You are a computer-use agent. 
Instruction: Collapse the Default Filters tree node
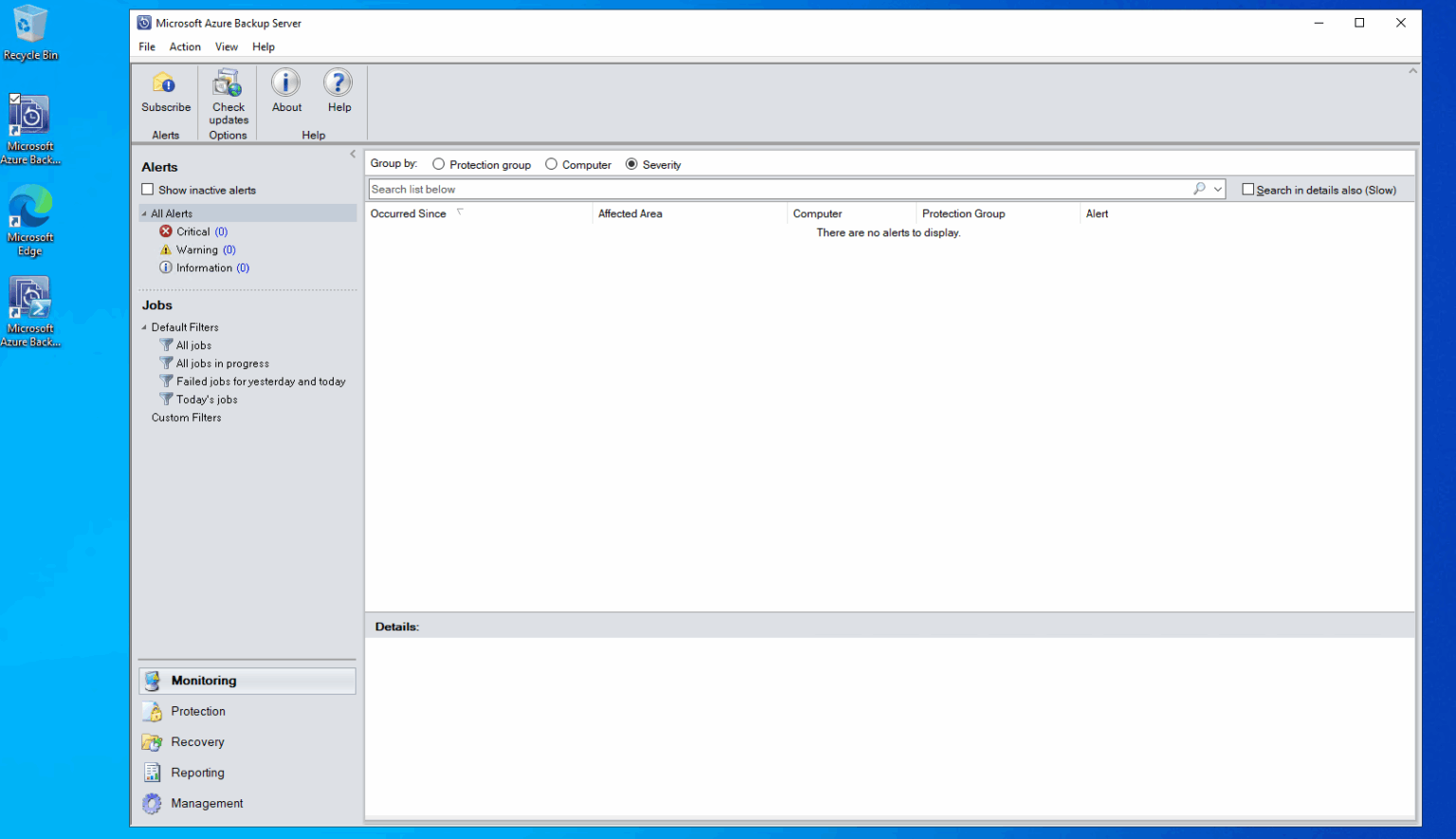[x=144, y=328]
